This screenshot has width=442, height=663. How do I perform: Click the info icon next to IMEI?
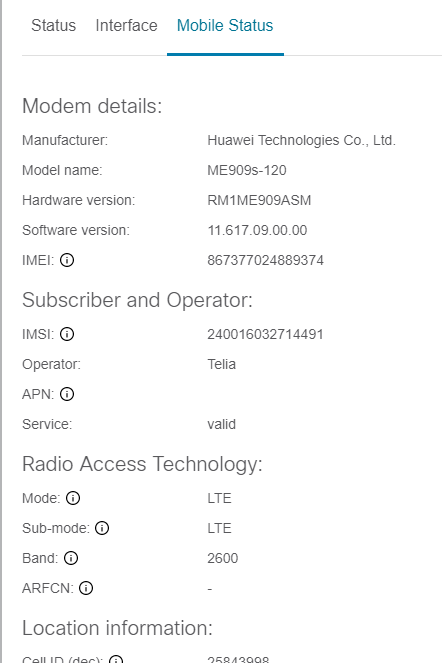pyautogui.click(x=67, y=260)
